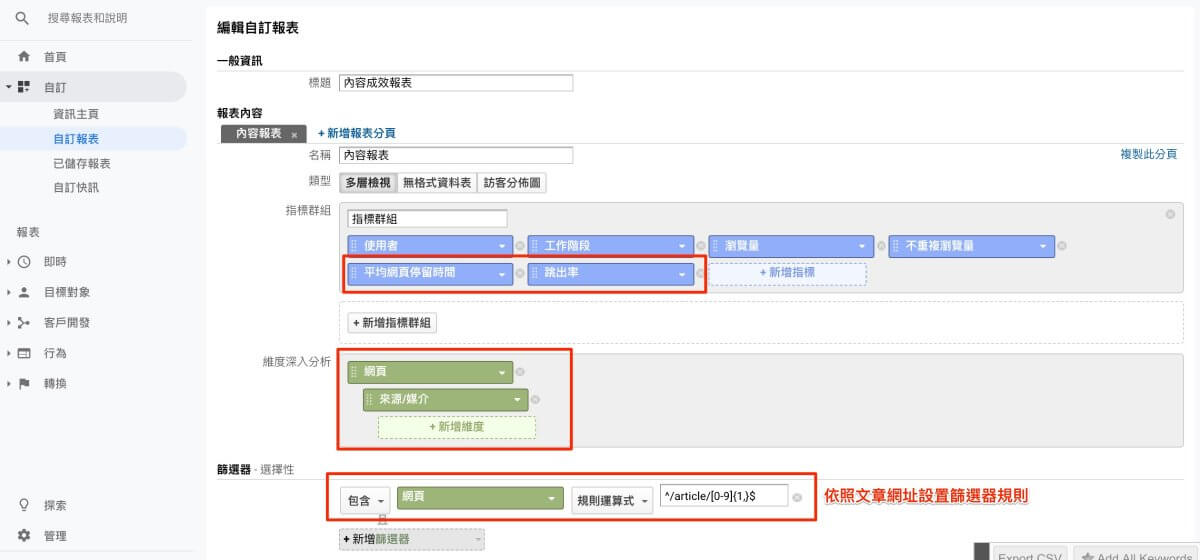This screenshot has height=560, width=1200.
Task: Open the 管理 gear icon
Action: point(24,536)
